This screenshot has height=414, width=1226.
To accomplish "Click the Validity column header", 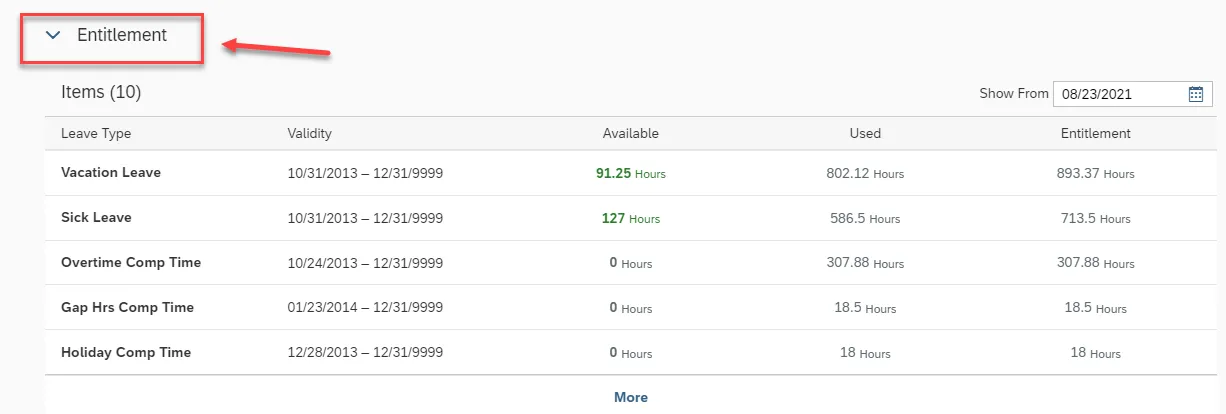I will 309,133.
